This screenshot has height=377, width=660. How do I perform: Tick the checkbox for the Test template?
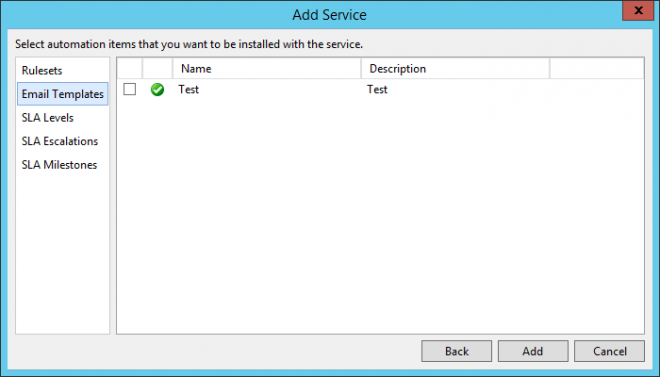(130, 89)
